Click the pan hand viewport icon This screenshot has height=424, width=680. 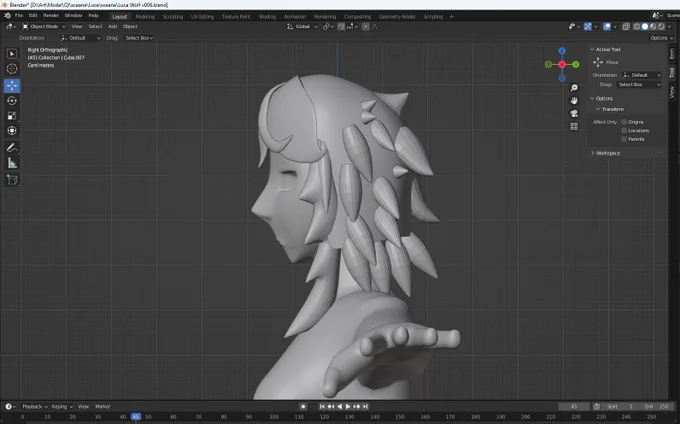pyautogui.click(x=574, y=101)
